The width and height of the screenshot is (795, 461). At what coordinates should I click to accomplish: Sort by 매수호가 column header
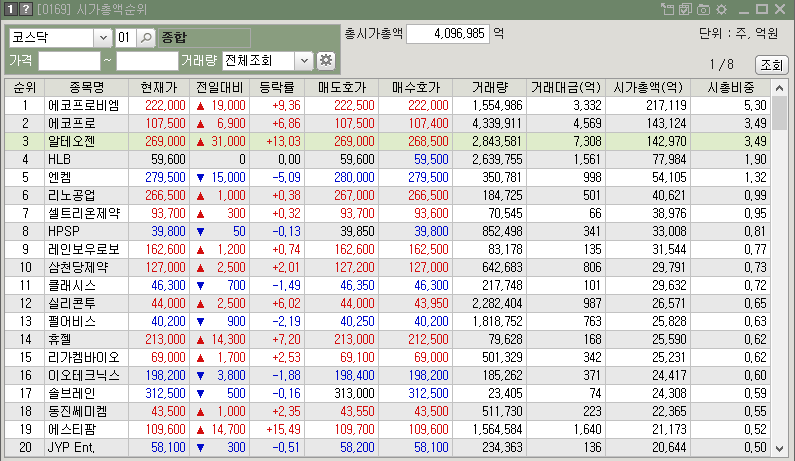(x=416, y=88)
